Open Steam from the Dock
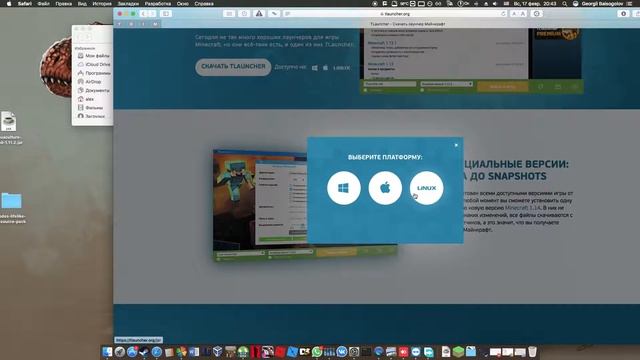Screen dimensions: 640x360 click(x=144, y=352)
